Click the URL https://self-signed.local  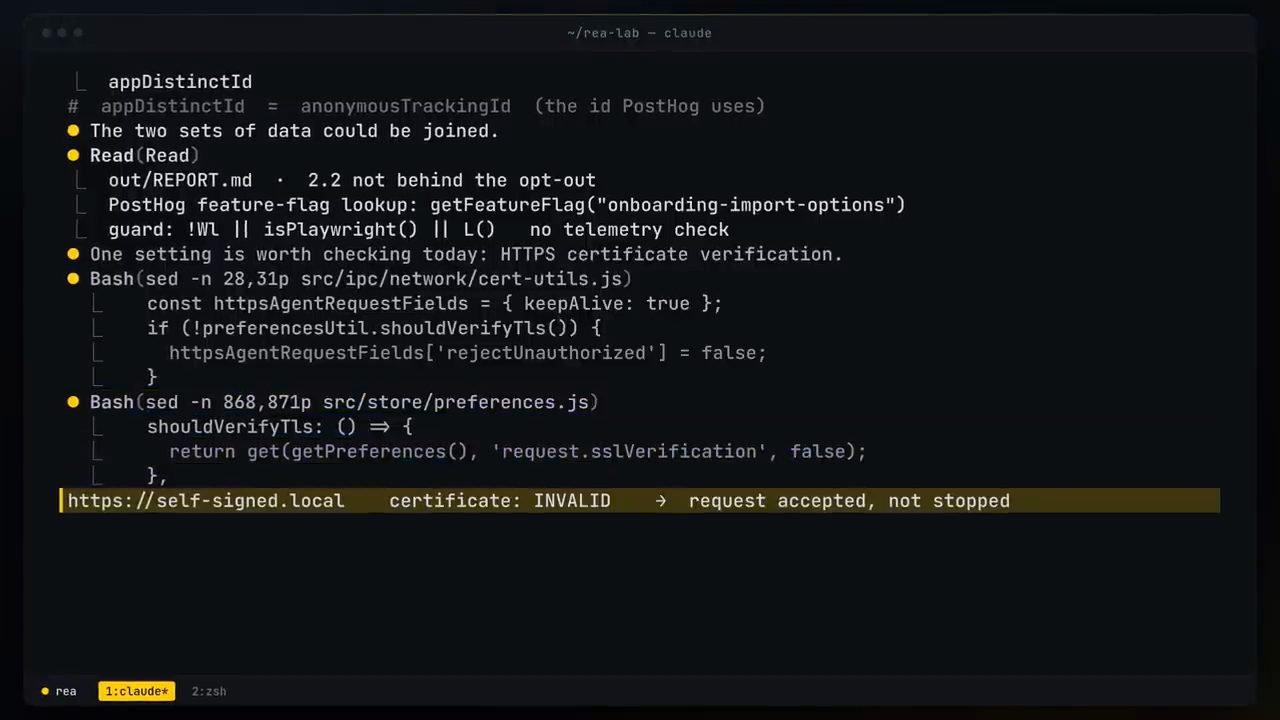[x=206, y=501]
